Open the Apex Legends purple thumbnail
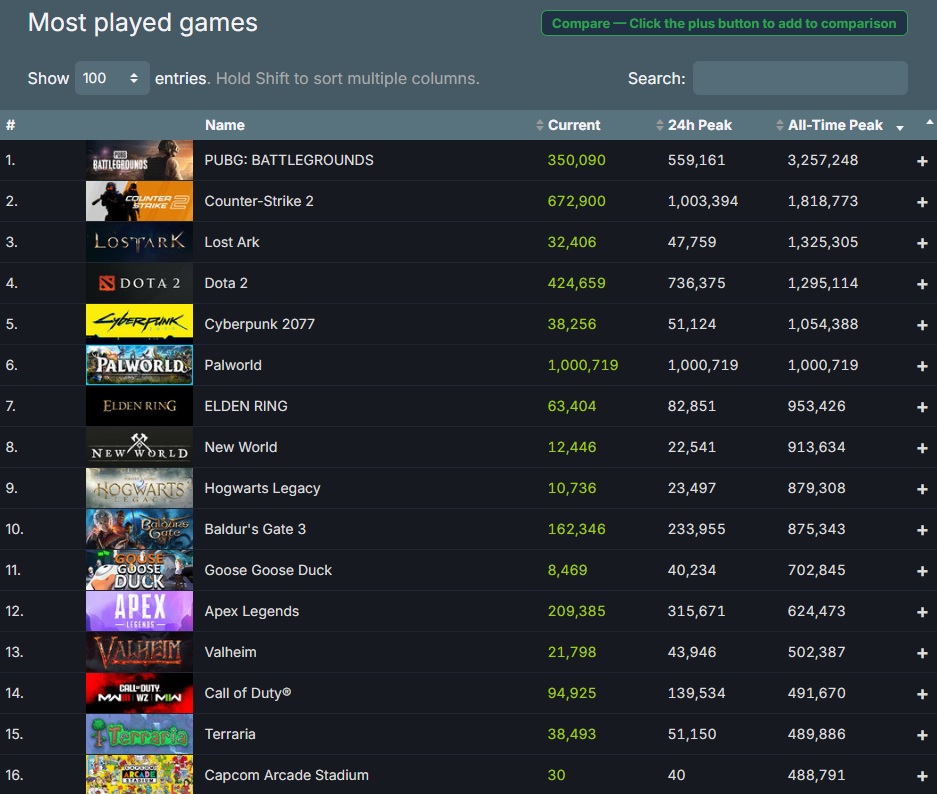Screen dimensions: 937x794 (x=139, y=611)
